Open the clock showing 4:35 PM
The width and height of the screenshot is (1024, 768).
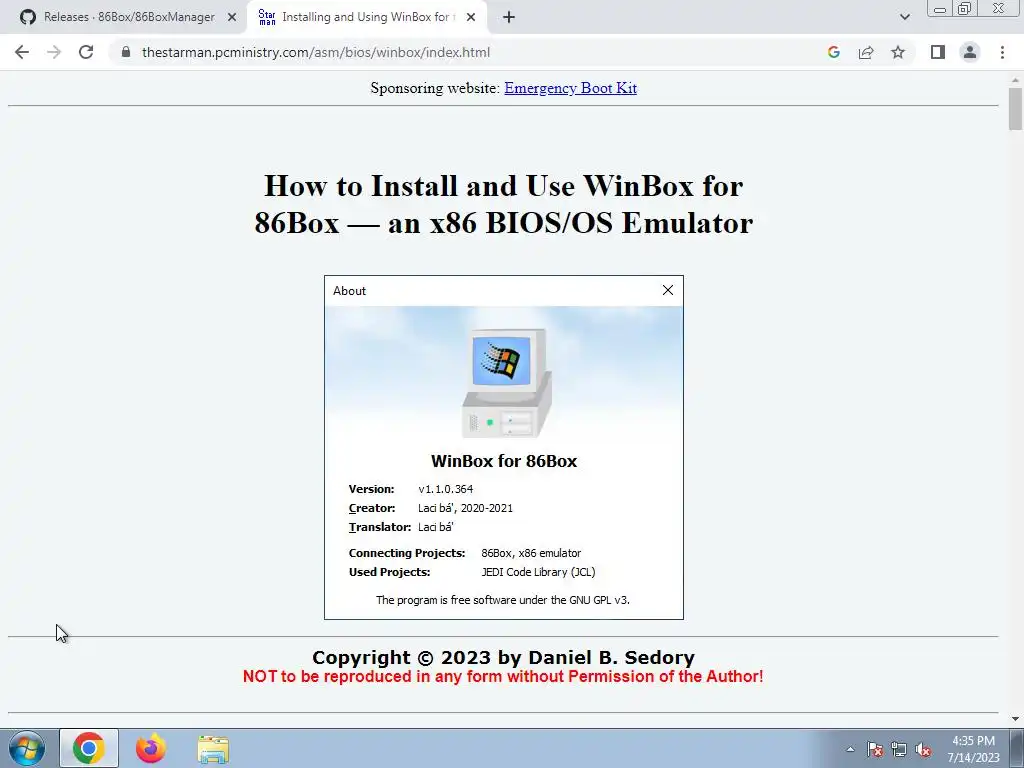tap(973, 749)
